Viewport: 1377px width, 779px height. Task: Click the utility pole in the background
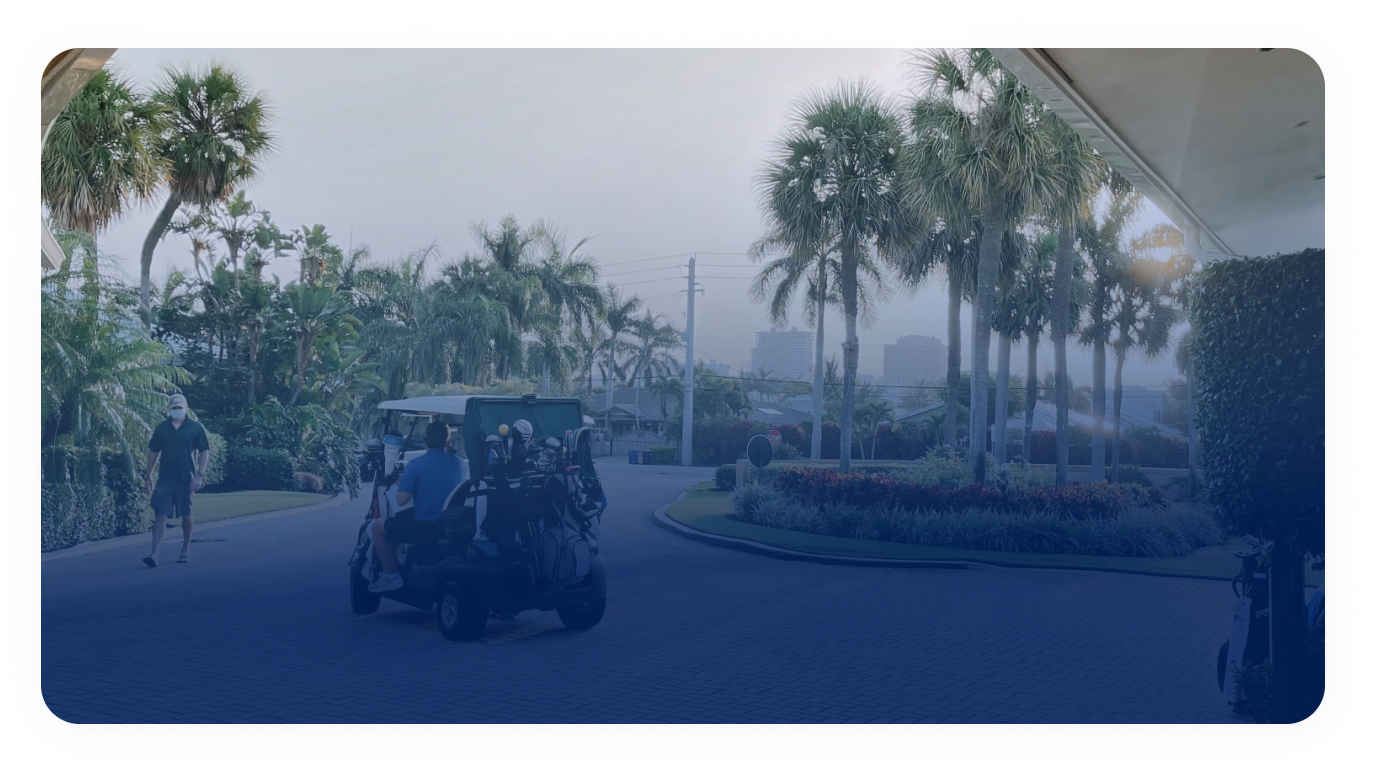click(688, 360)
